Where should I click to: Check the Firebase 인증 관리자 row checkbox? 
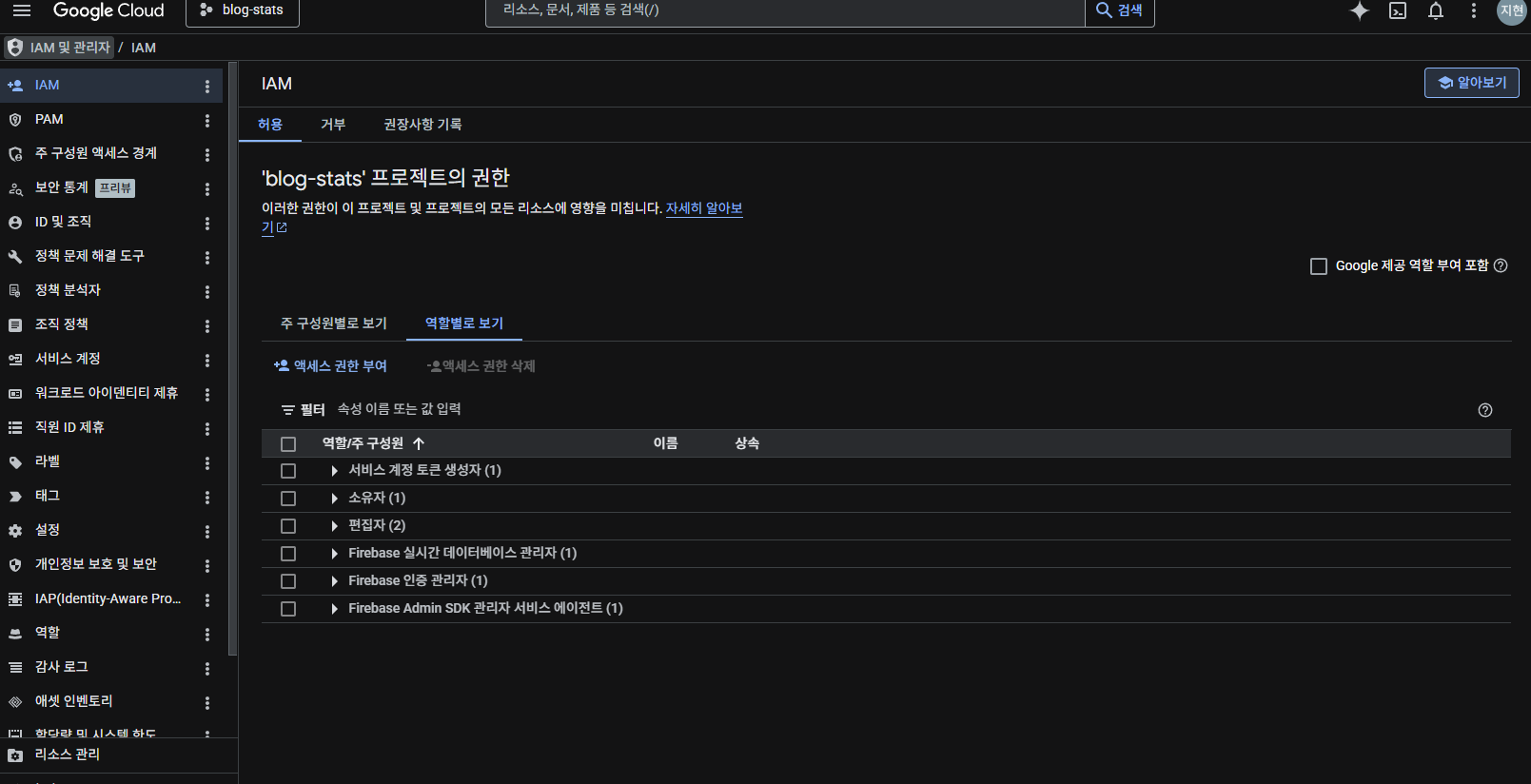coord(288,581)
